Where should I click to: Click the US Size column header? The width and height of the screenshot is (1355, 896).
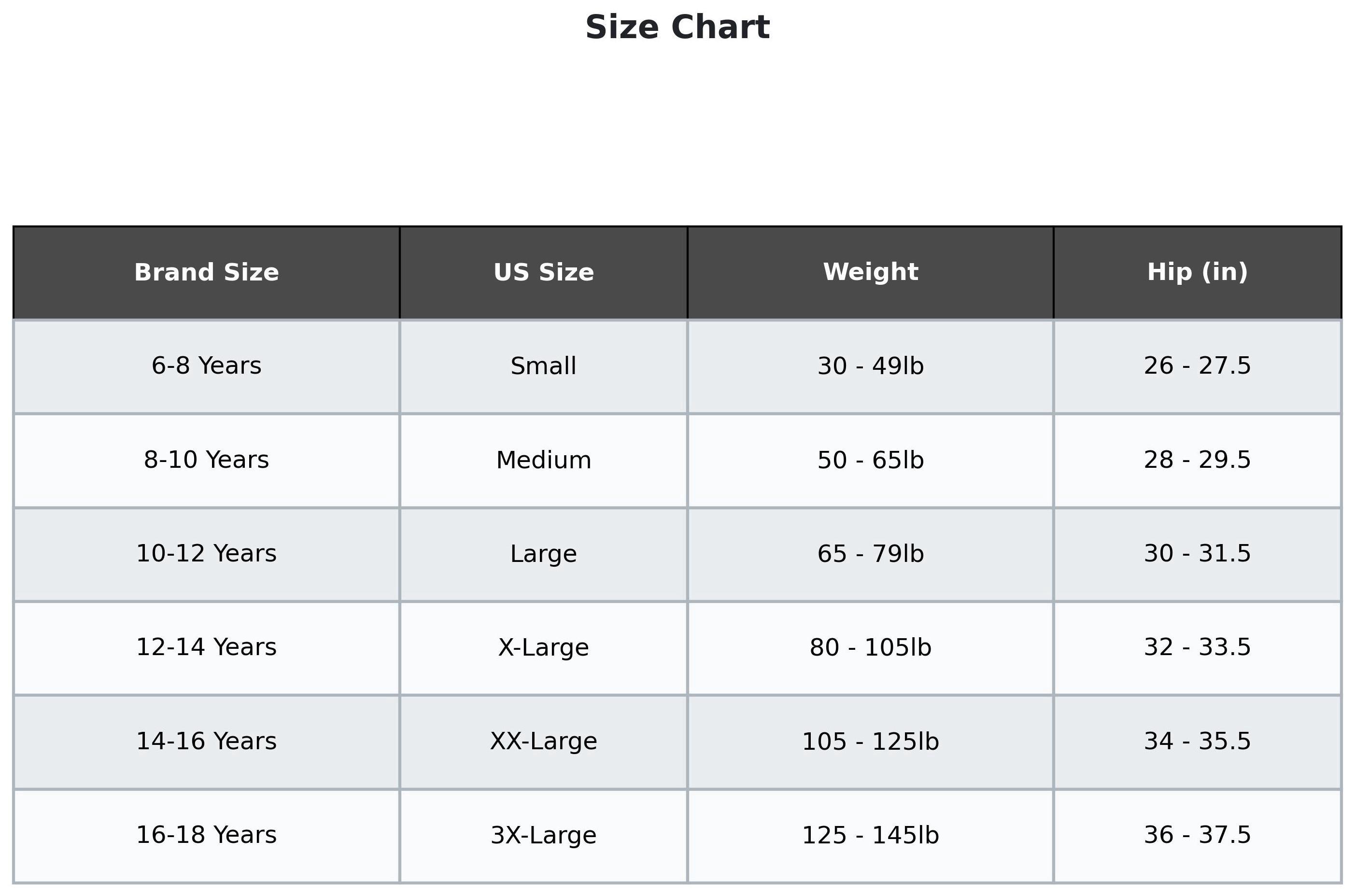(543, 272)
